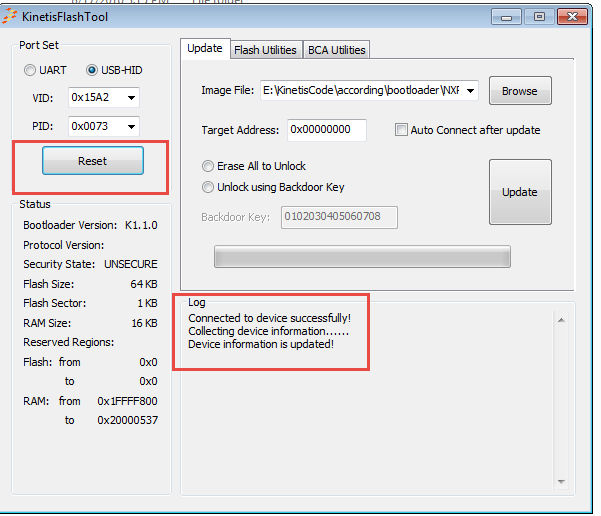
Task: Click the 'Collecting device information......' log line
Action: 268,331
